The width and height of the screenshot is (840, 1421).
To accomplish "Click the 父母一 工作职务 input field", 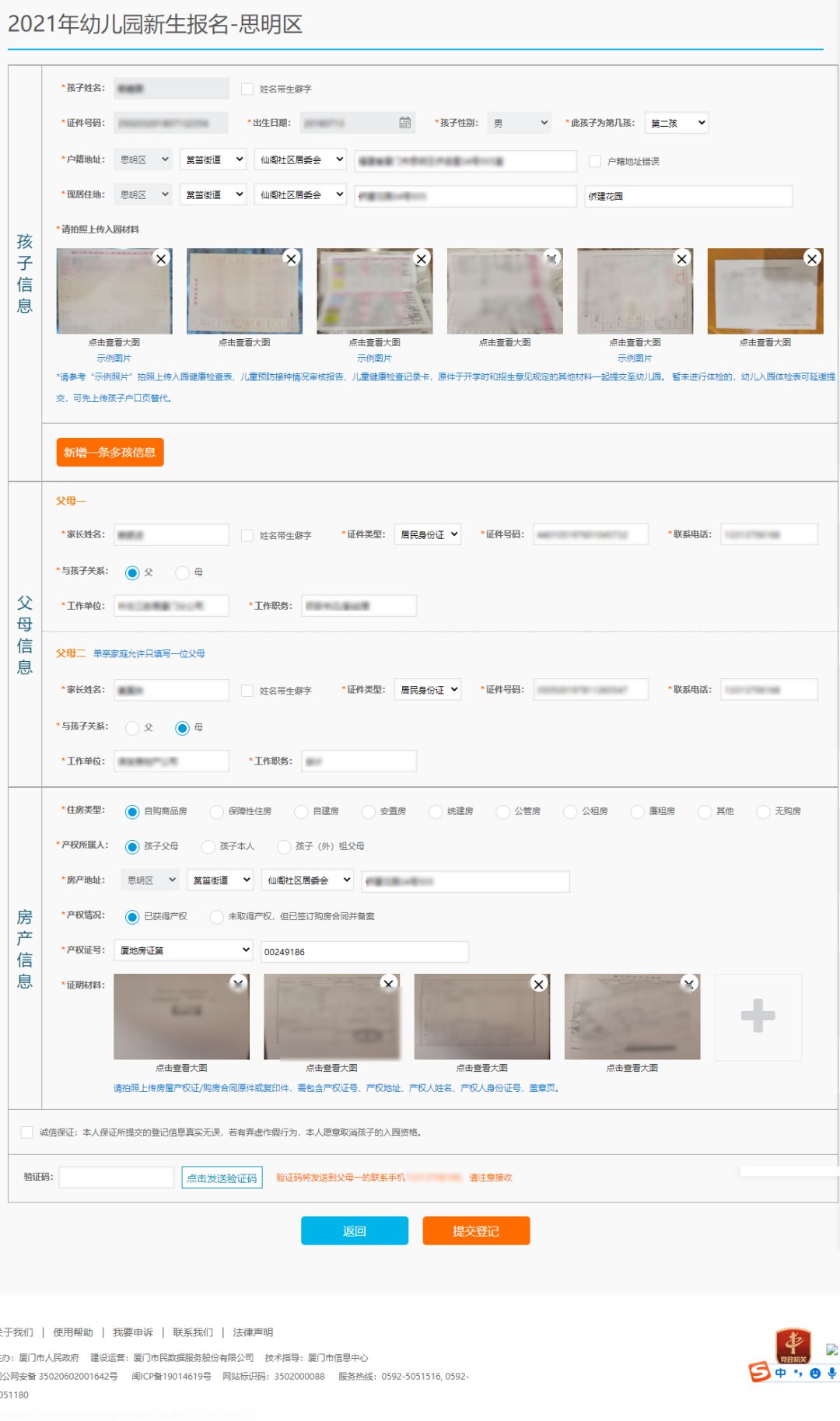I will pyautogui.click(x=359, y=606).
